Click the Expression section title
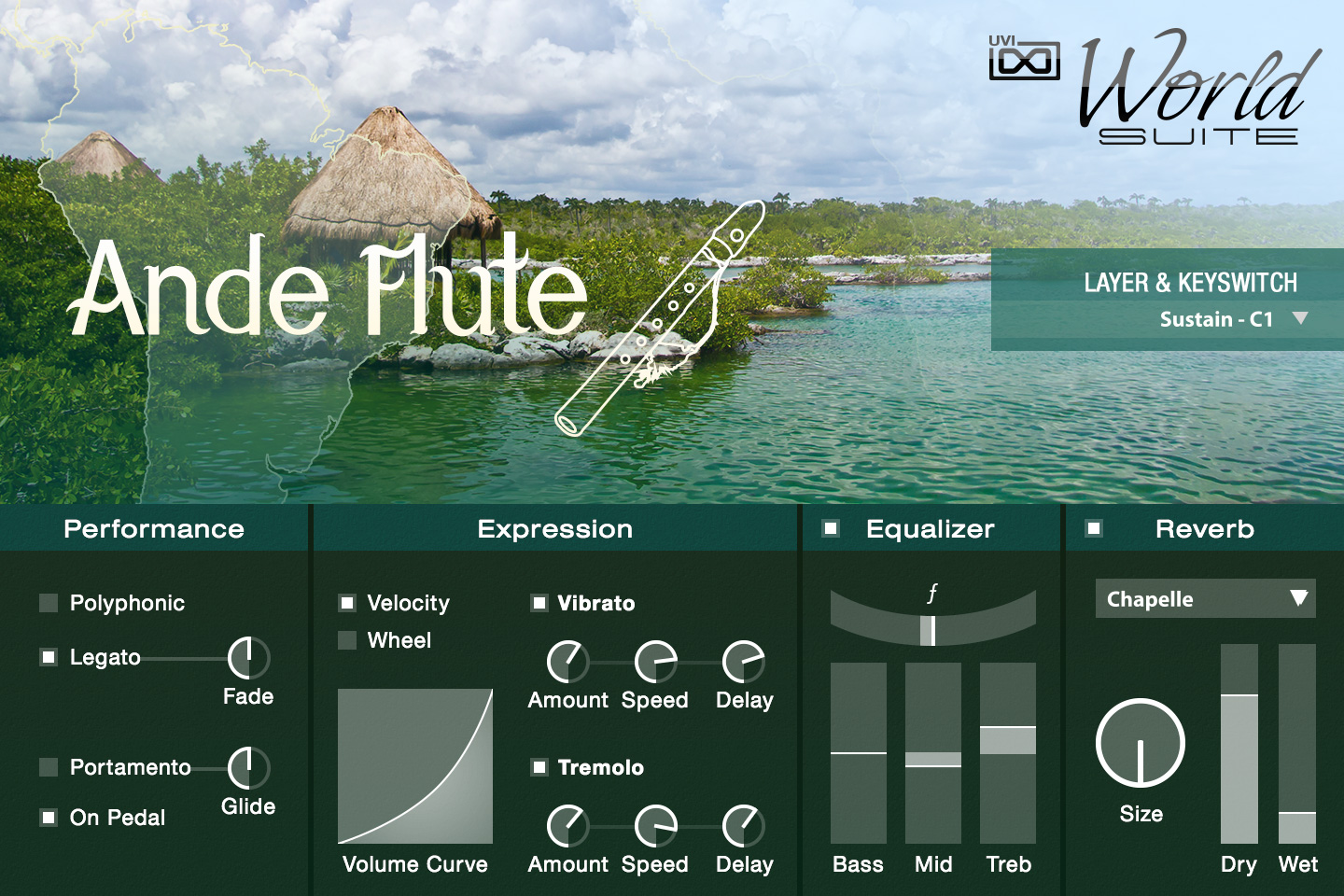Image resolution: width=1344 pixels, height=896 pixels. (555, 529)
